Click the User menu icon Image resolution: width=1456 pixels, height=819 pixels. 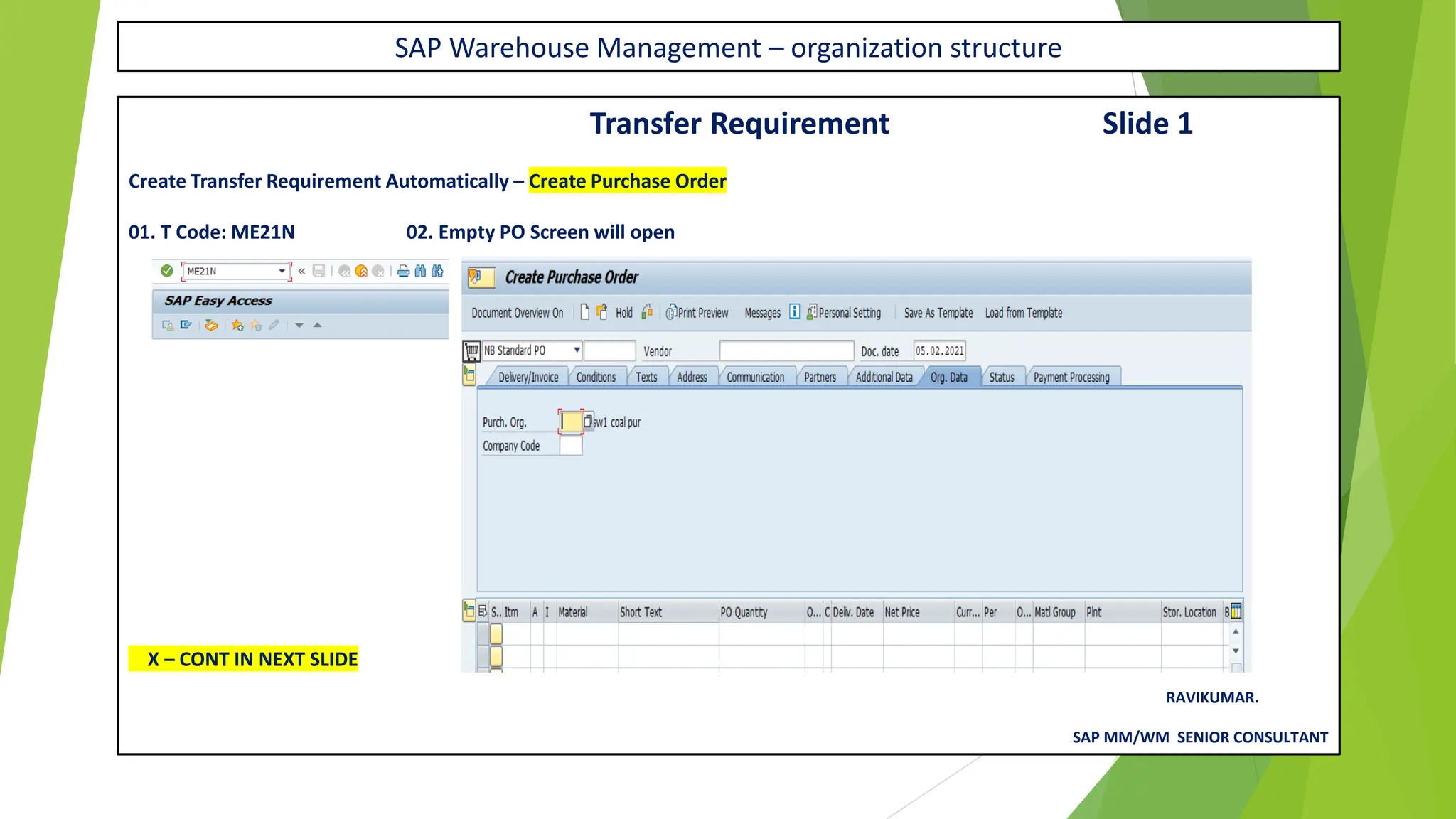tap(168, 325)
